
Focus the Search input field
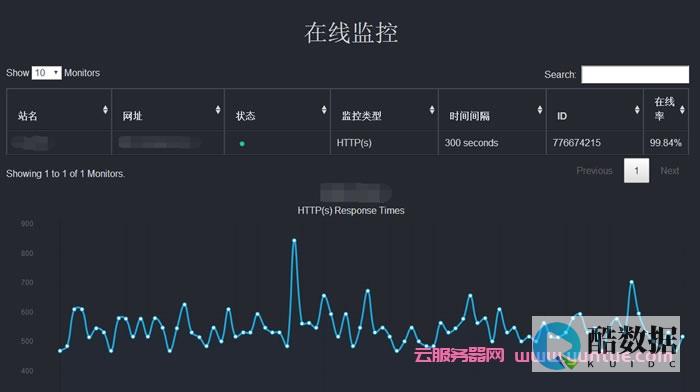tap(635, 74)
